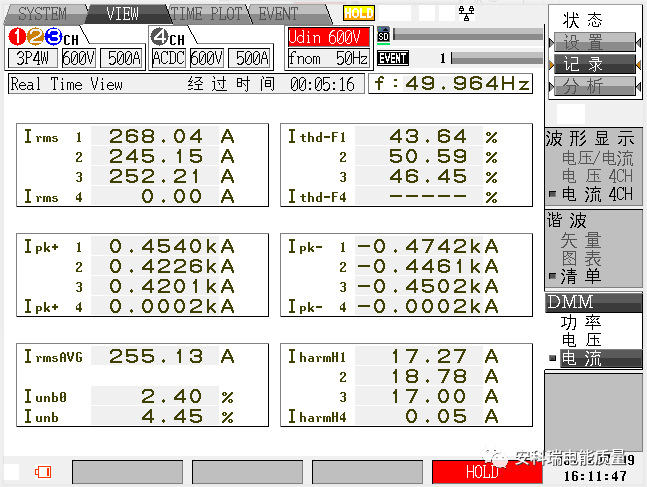
Task: Click Iunb0 value 2.40 %
Action: 187,396
